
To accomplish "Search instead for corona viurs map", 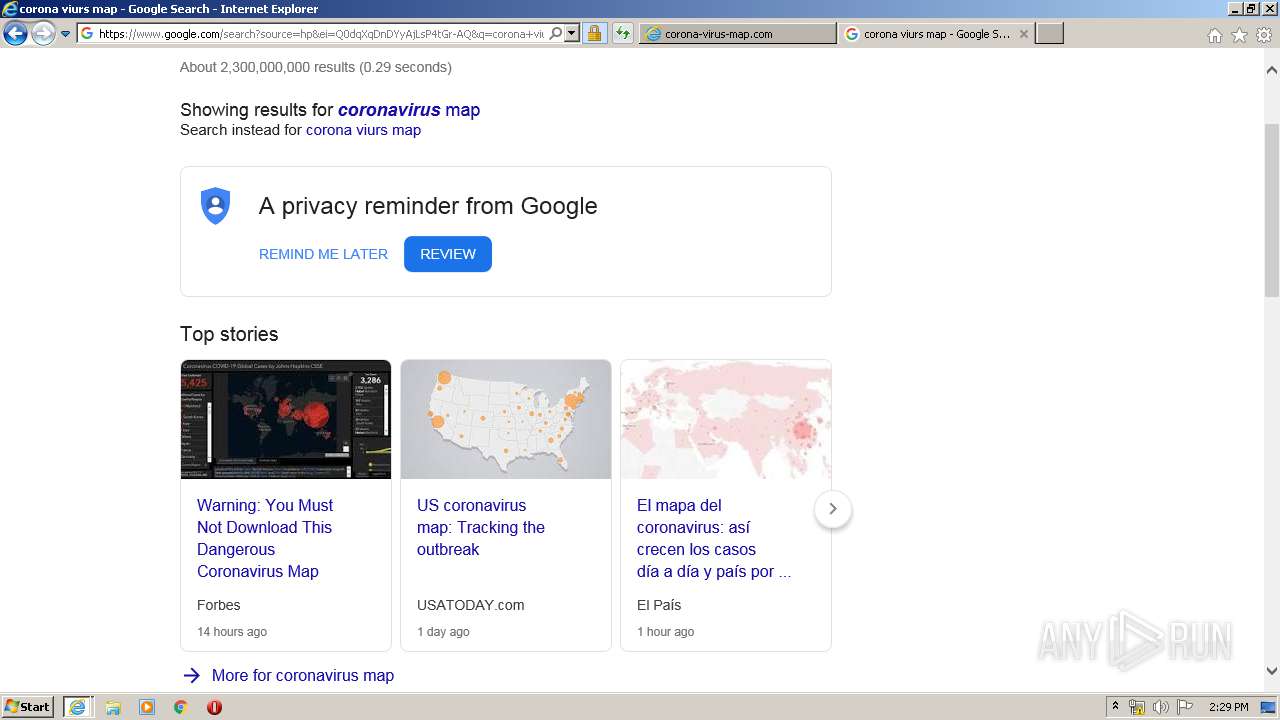I will [x=363, y=130].
